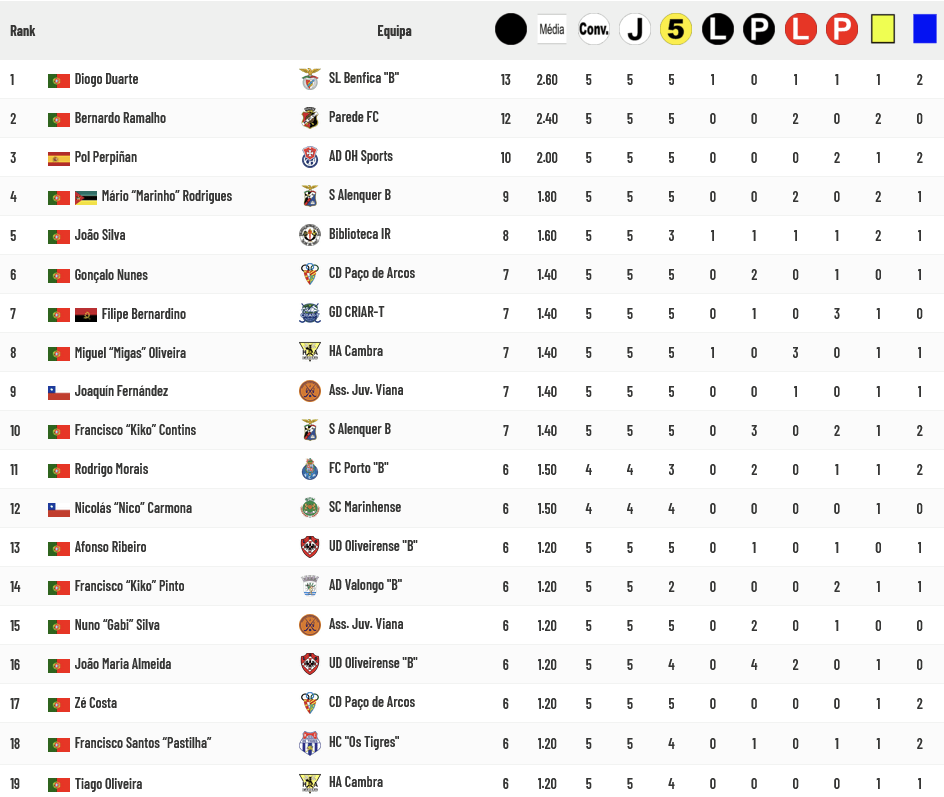The image size is (944, 797).
Task: Sort by the black ball goals icon
Action: coord(510,29)
